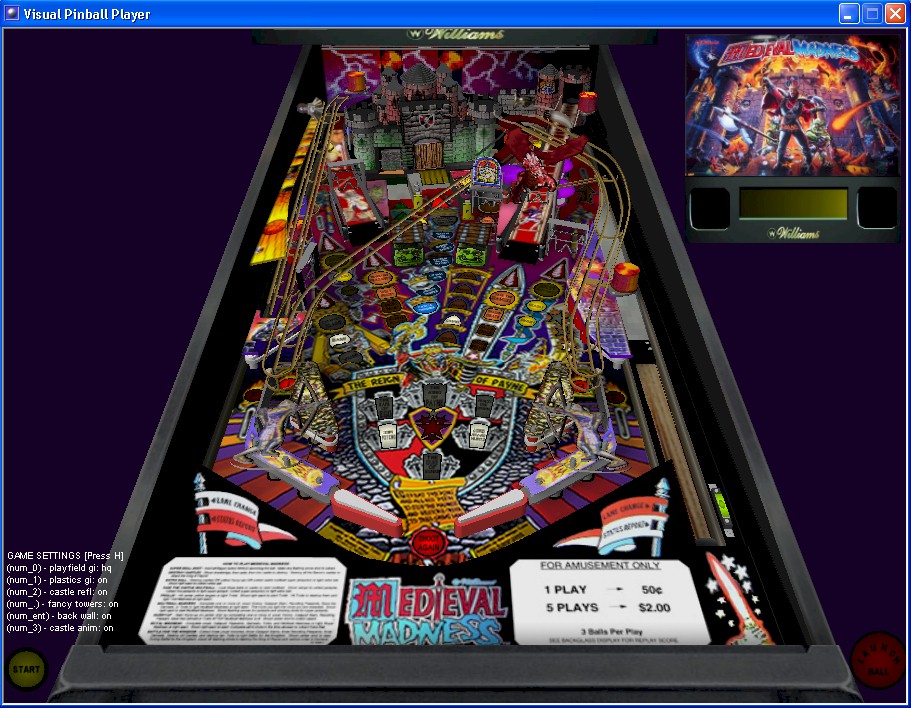
Task: Click the olive dot-matrix display panel
Action: [x=793, y=203]
